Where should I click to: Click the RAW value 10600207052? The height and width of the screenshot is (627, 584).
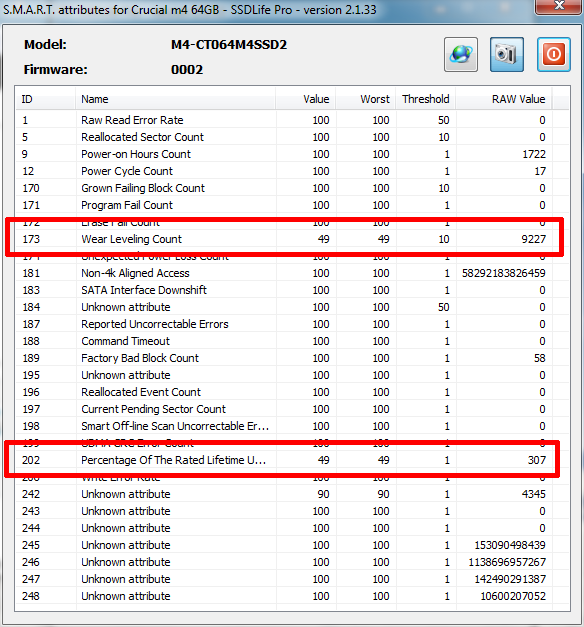coord(513,596)
